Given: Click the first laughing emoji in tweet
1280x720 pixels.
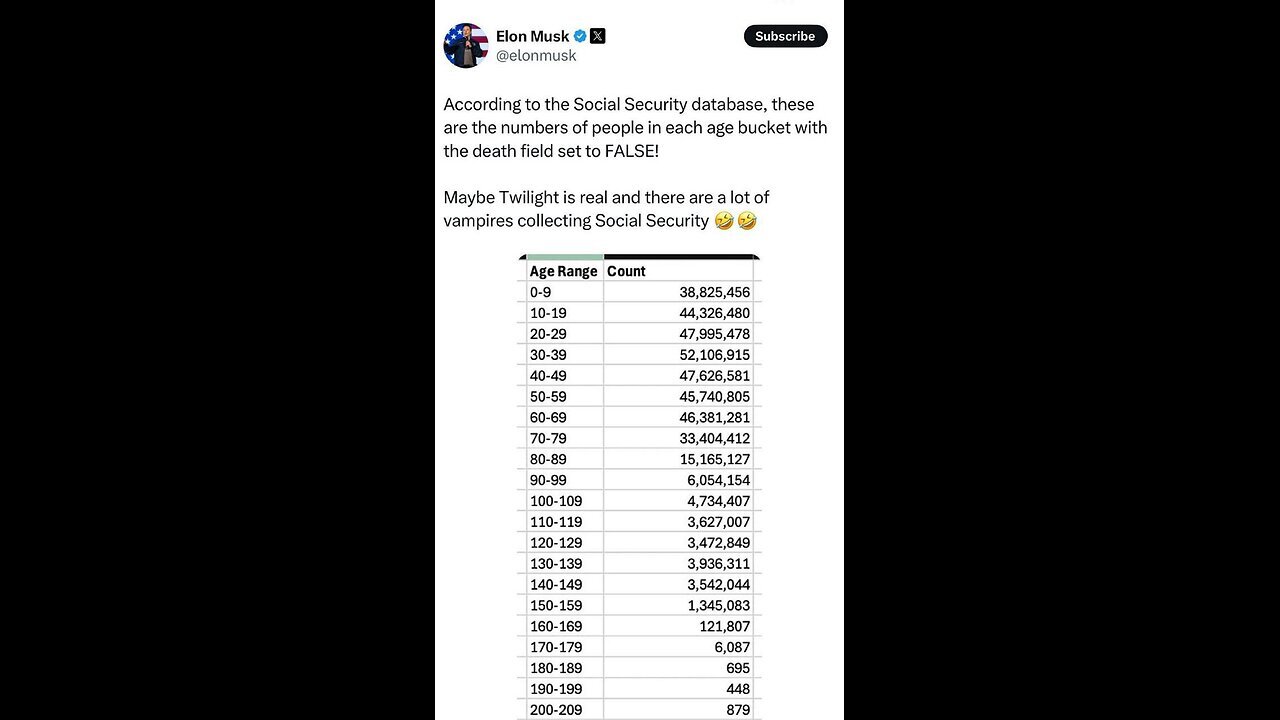Looking at the screenshot, I should [x=724, y=221].
